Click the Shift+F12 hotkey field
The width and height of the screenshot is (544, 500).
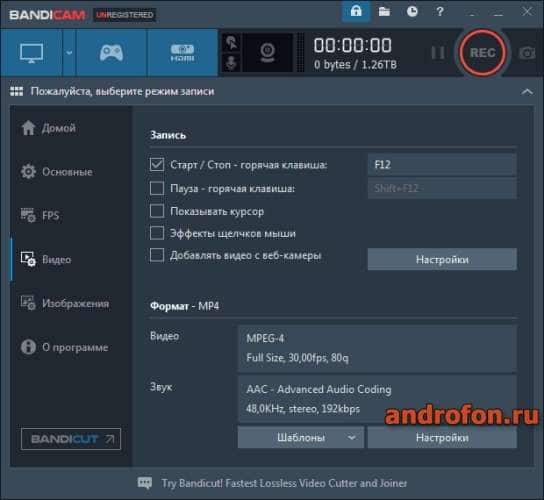coord(442,188)
